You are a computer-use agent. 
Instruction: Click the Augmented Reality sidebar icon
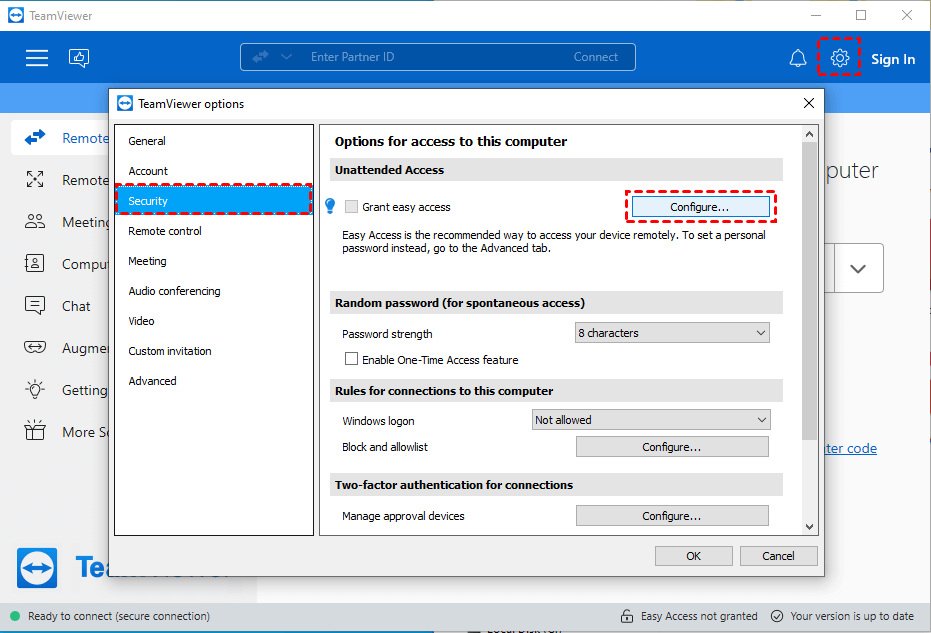pyautogui.click(x=34, y=347)
